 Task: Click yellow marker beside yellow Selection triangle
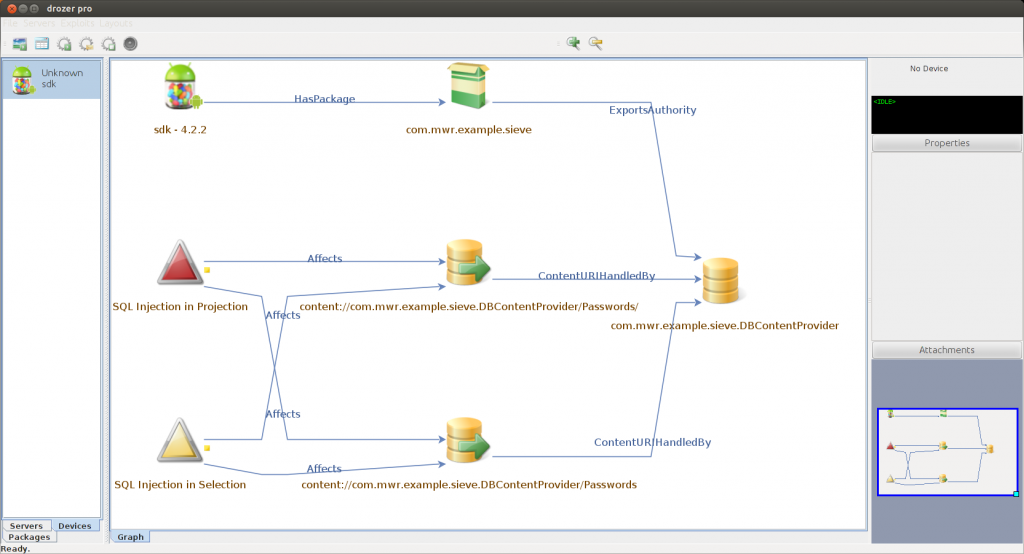[x=207, y=448]
